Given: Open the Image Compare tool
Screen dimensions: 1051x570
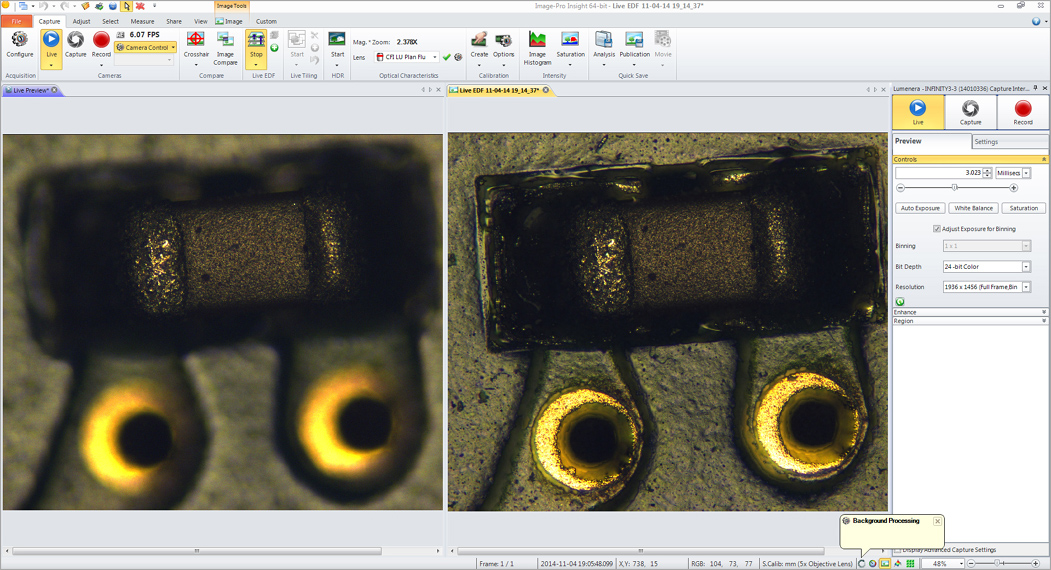Looking at the screenshot, I should pos(225,48).
